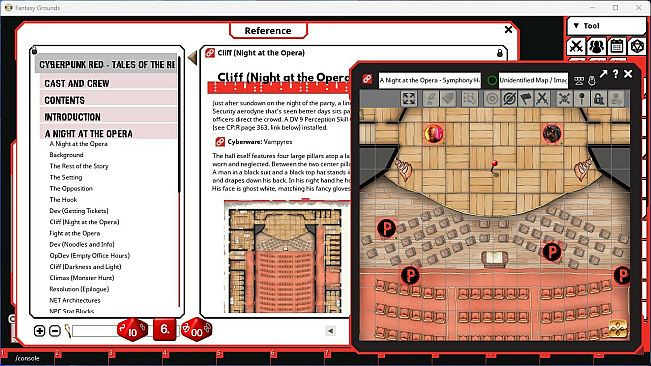This screenshot has width=651, height=366.
Task: Open The Opposition page
Action: [71, 188]
